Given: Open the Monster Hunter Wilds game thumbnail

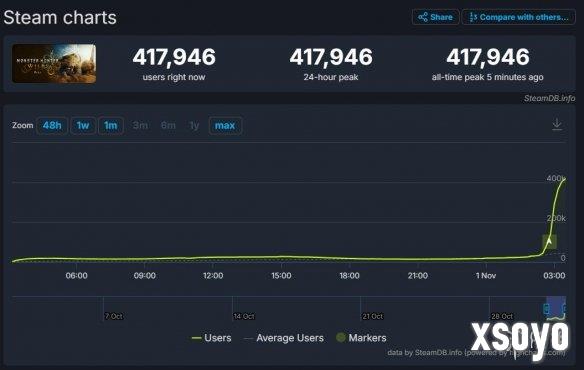Looking at the screenshot, I should click(x=54, y=63).
